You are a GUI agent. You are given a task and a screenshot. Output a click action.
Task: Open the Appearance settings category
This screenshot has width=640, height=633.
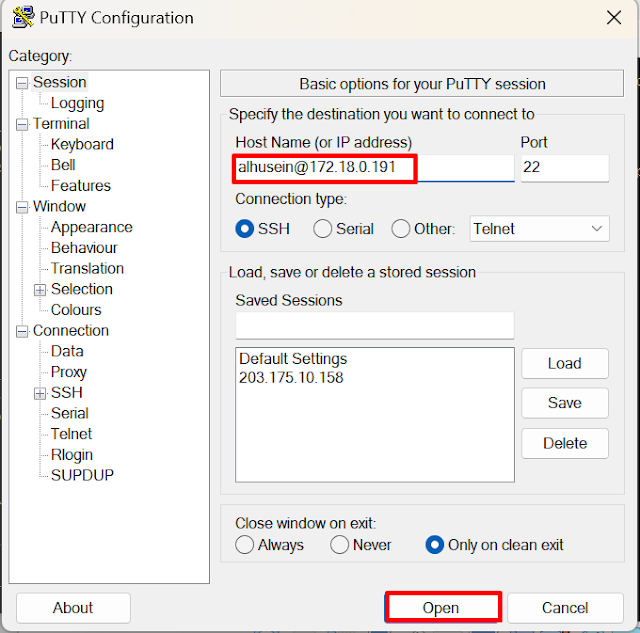[x=92, y=227]
